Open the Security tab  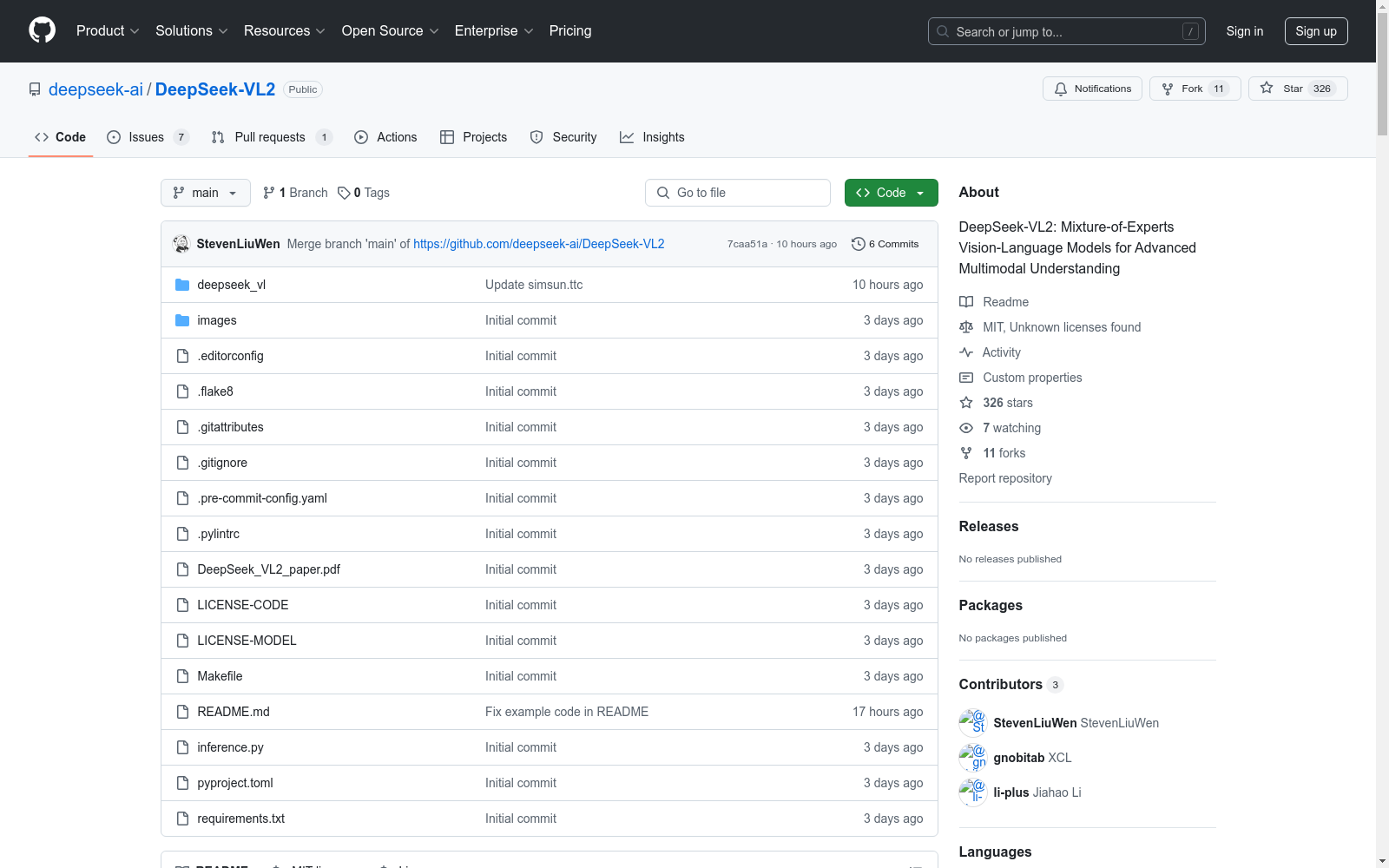[x=563, y=137]
